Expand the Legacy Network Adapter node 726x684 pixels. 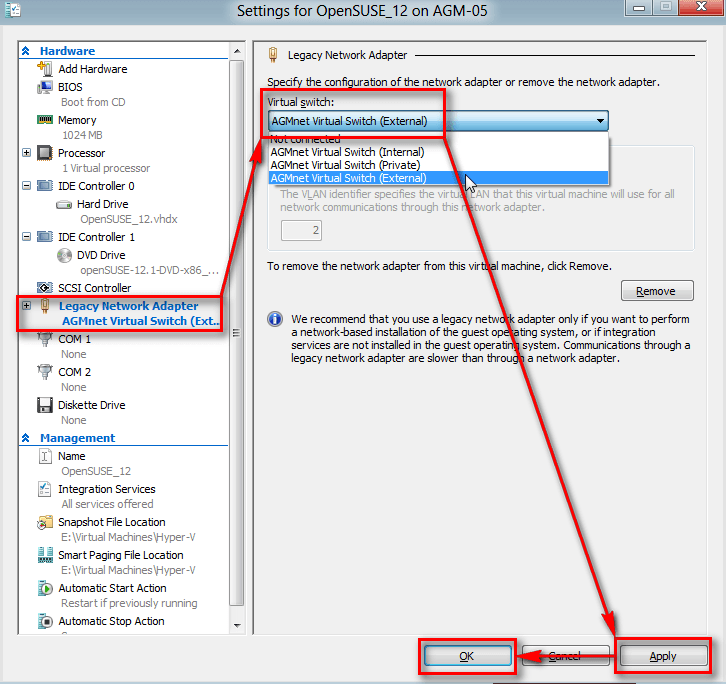27,306
